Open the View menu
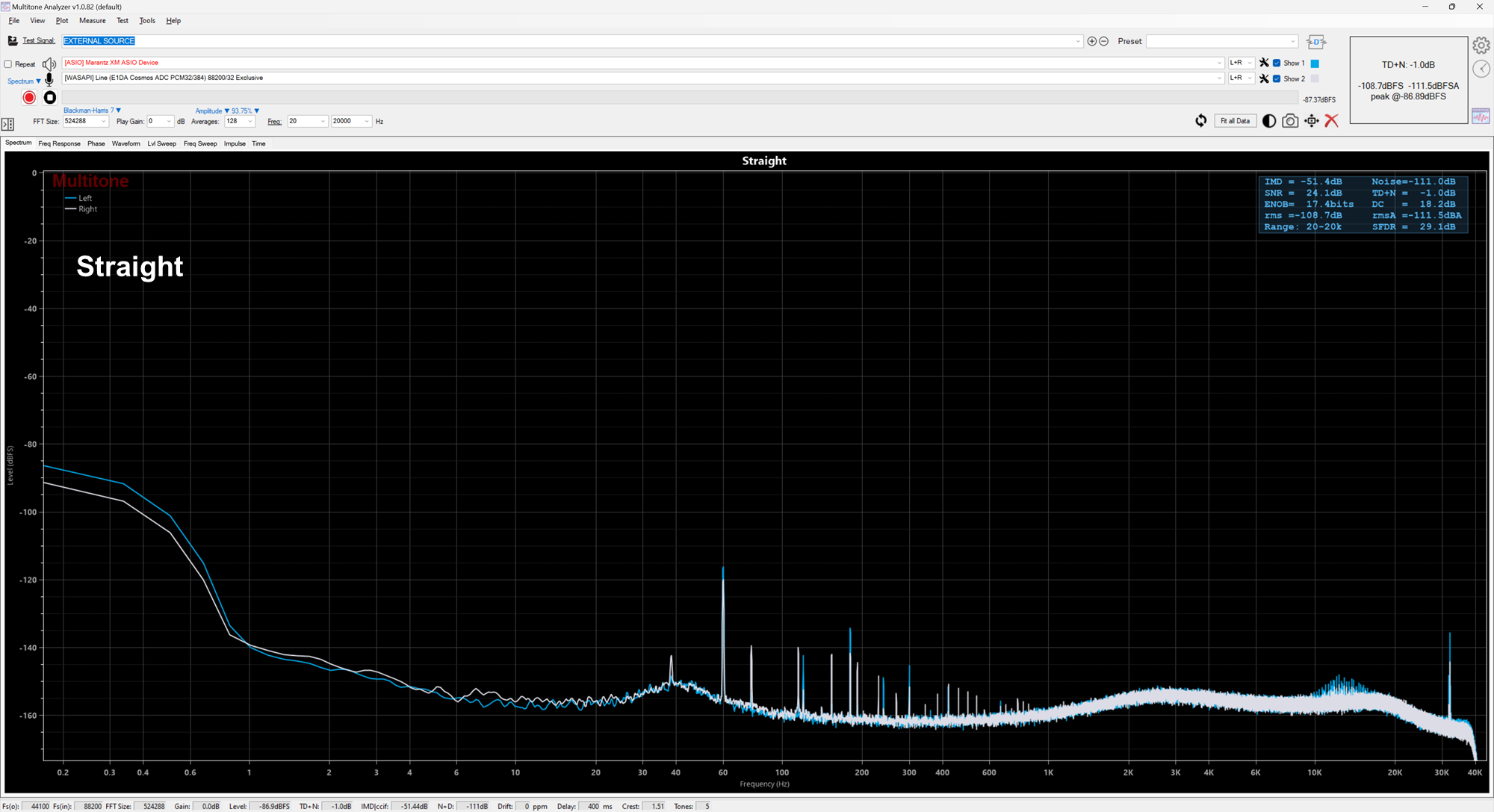This screenshot has height=812, width=1494. pyautogui.click(x=37, y=21)
